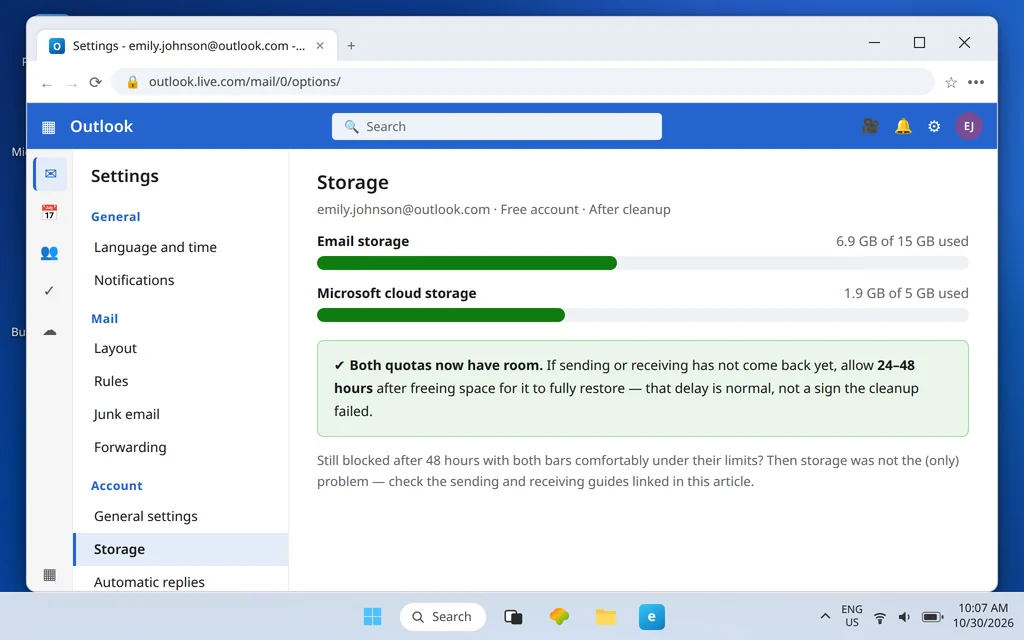Select the Mail section heading
Screen dimensions: 1024x640
point(104,319)
